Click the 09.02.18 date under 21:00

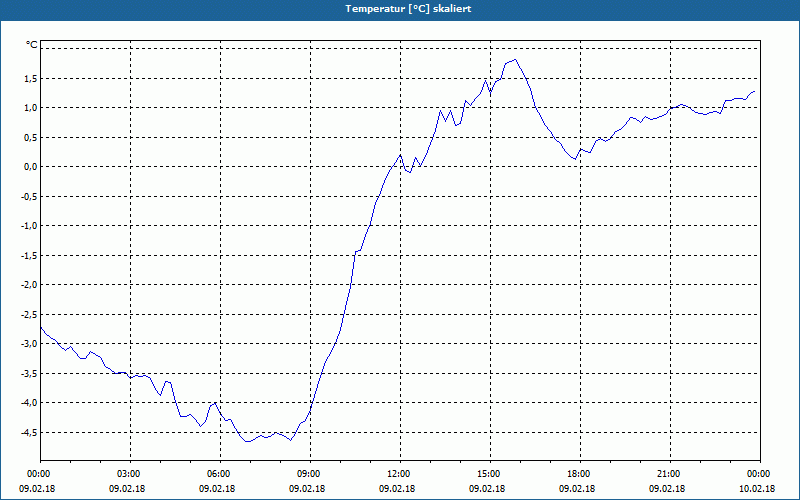point(667,489)
